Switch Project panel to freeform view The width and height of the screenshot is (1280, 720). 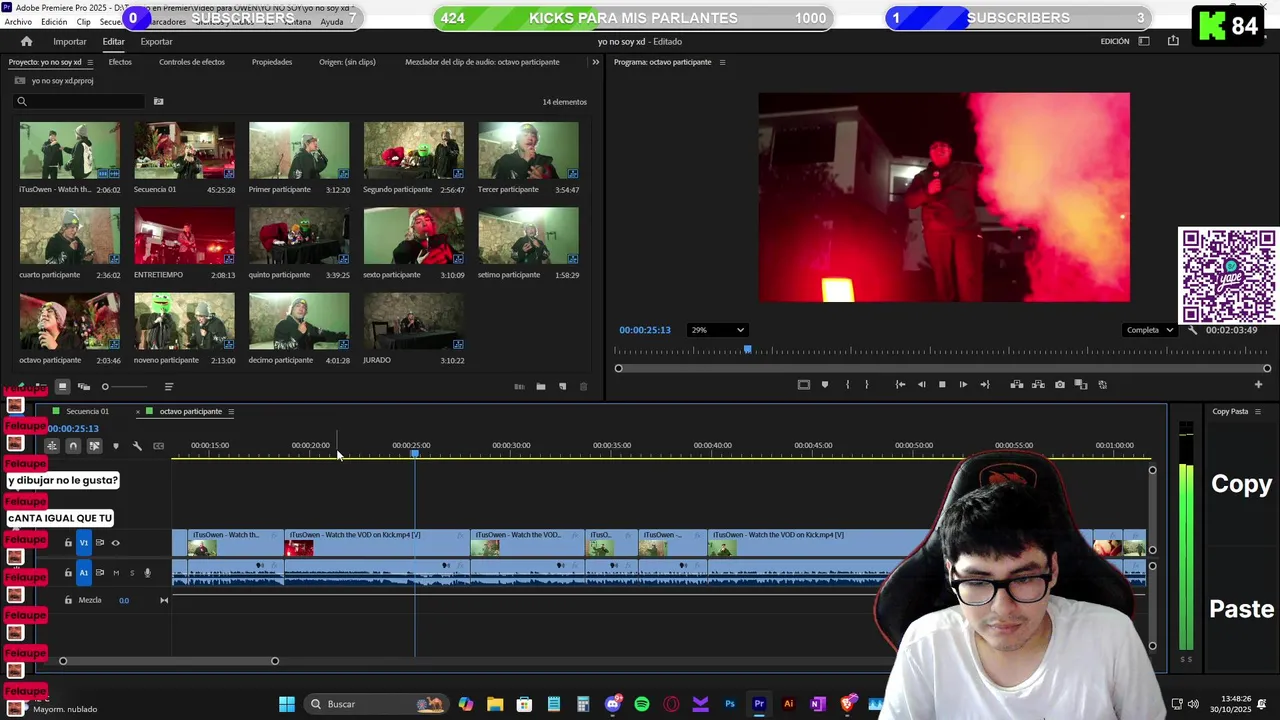[x=84, y=386]
